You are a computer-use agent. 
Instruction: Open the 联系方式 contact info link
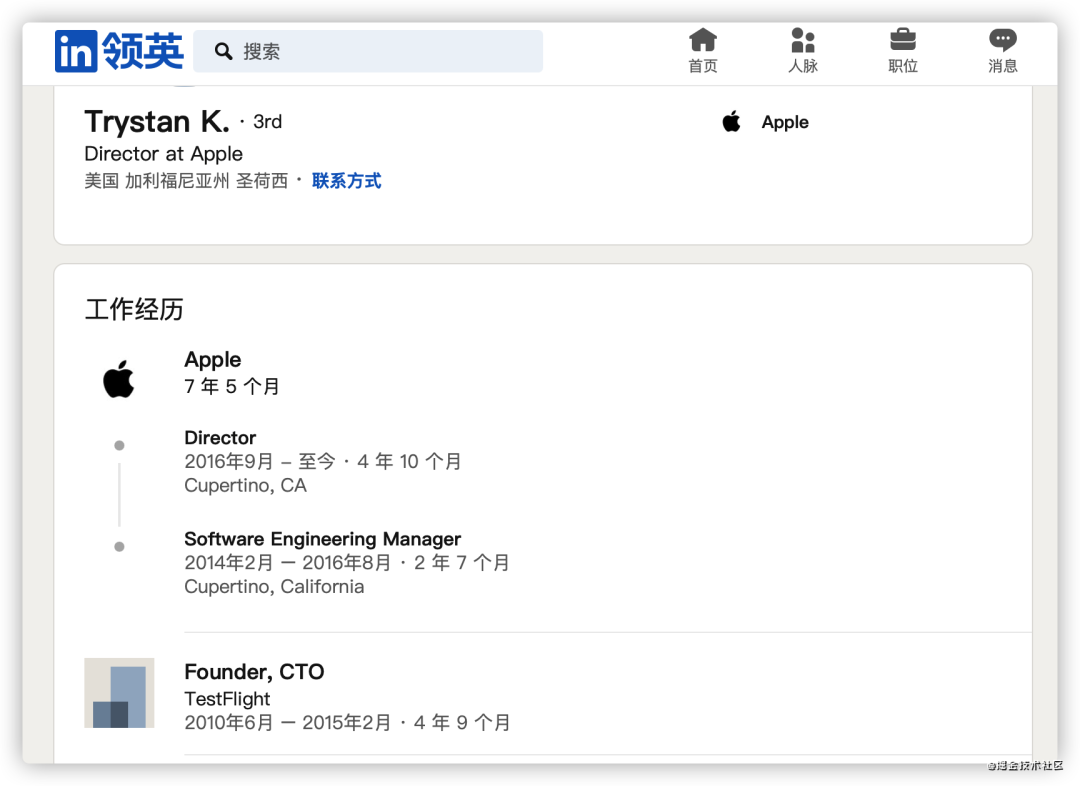(x=346, y=180)
